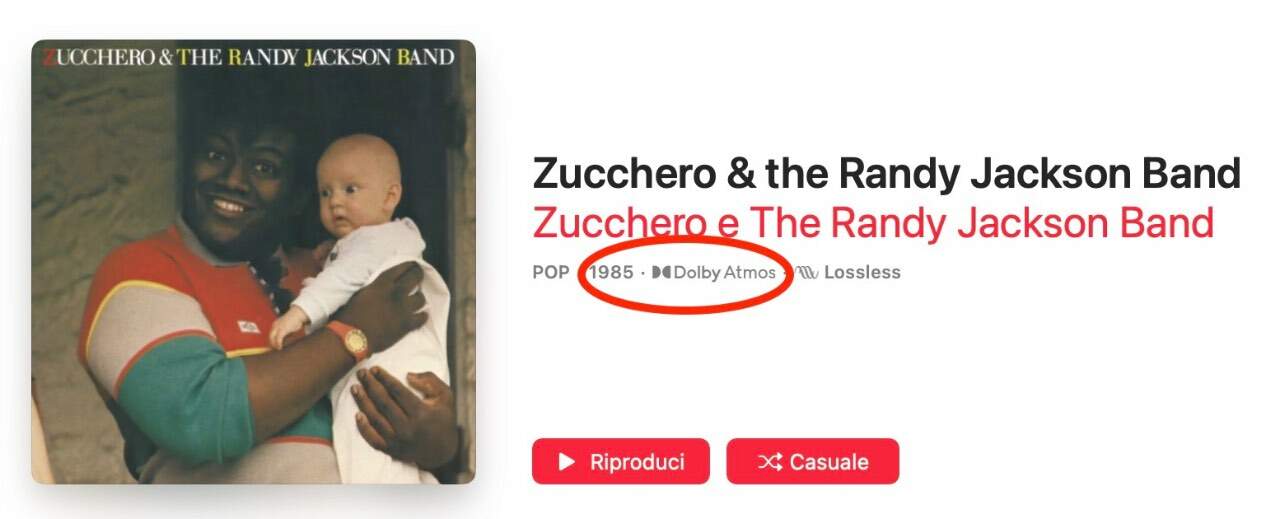This screenshot has height=519, width=1280.
Task: Open the album cover artwork
Action: click(253, 262)
